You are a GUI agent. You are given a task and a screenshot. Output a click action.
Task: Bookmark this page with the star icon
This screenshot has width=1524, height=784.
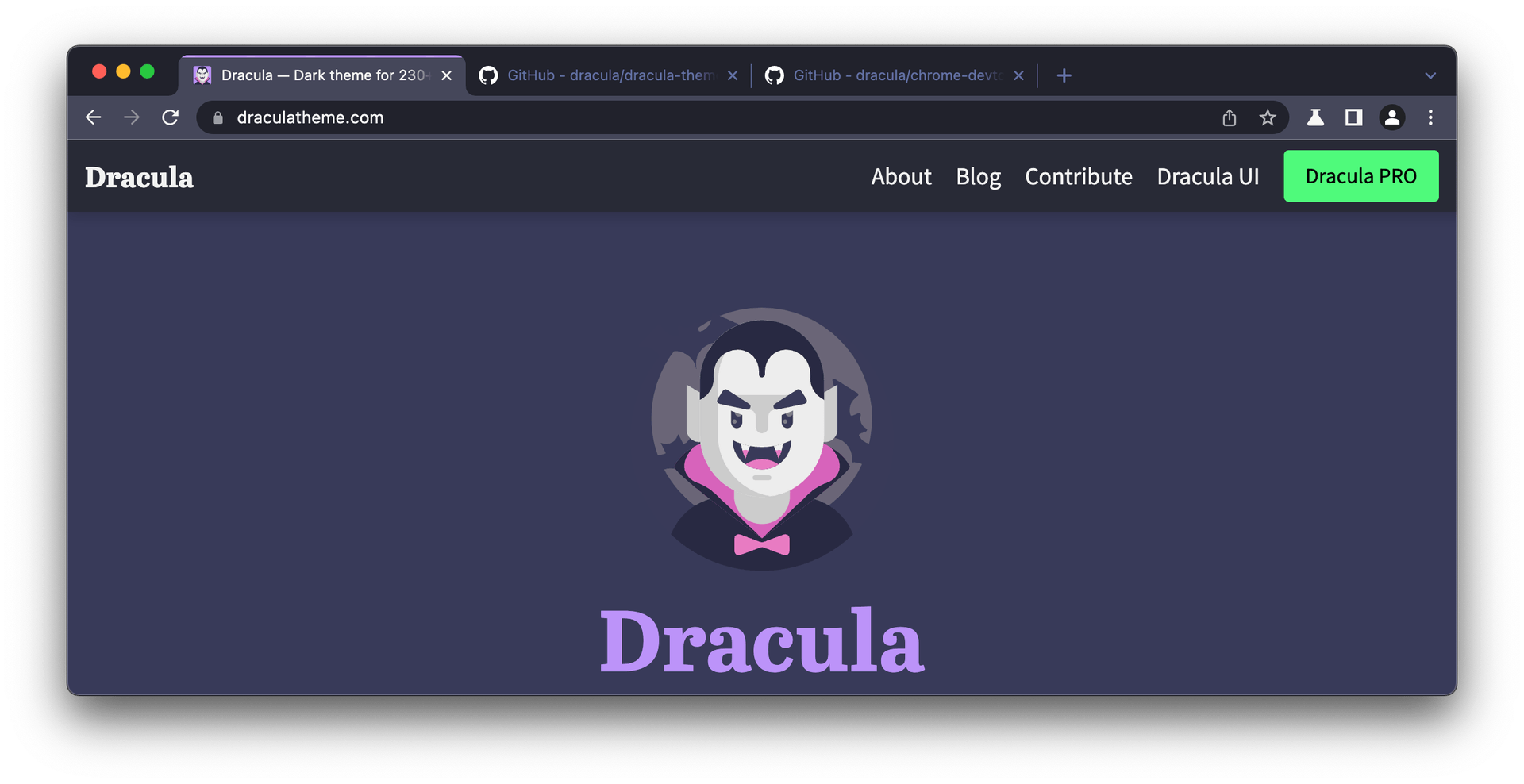[x=1268, y=117]
